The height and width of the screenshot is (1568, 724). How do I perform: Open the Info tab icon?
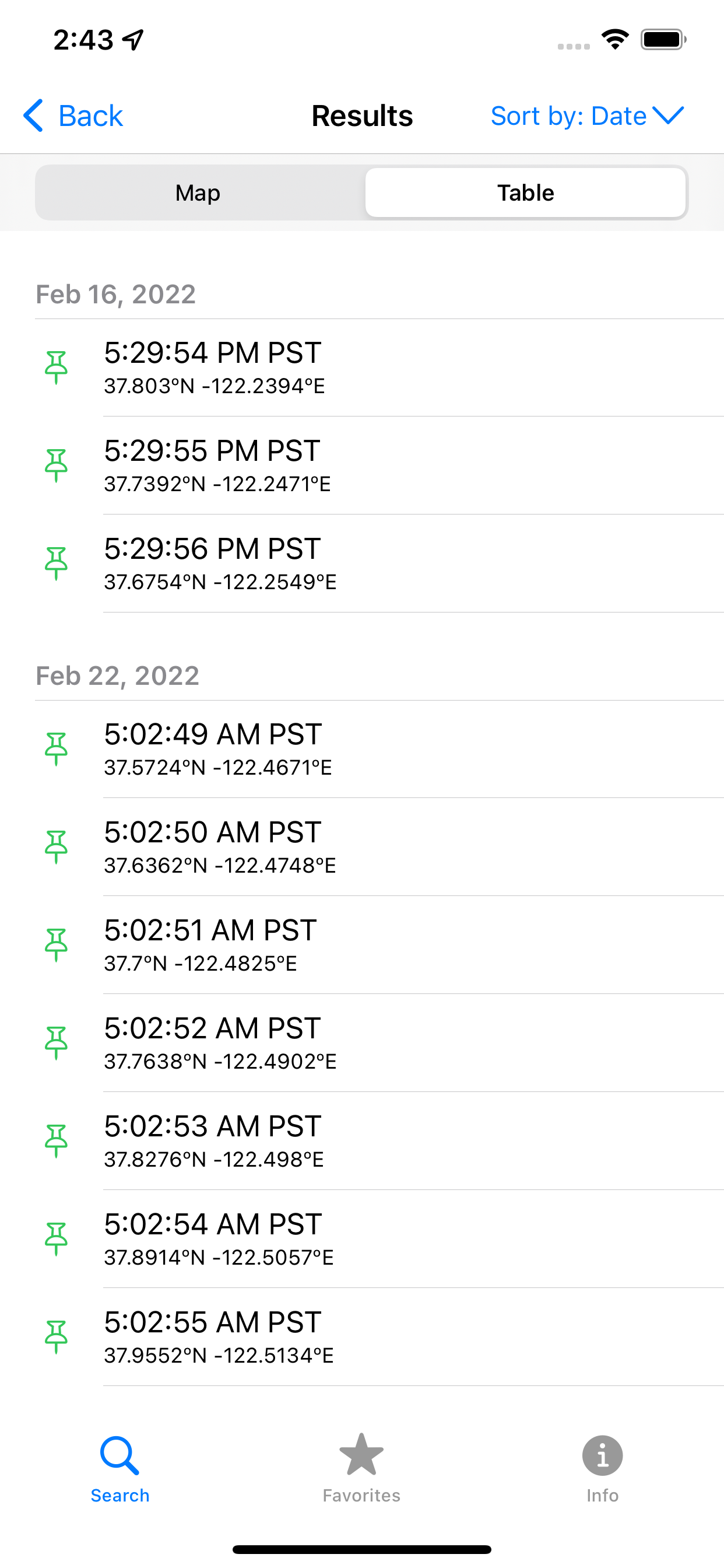tap(602, 1455)
